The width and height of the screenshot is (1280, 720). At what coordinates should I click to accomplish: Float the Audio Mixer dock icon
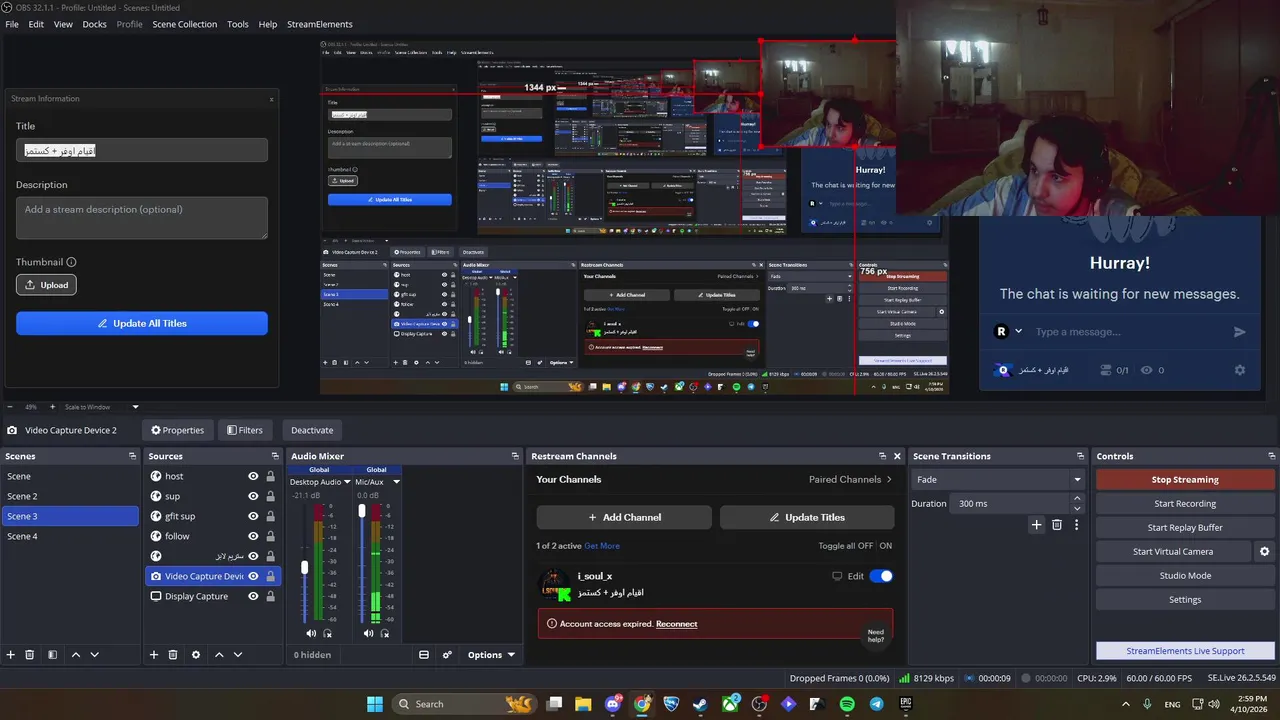[514, 456]
